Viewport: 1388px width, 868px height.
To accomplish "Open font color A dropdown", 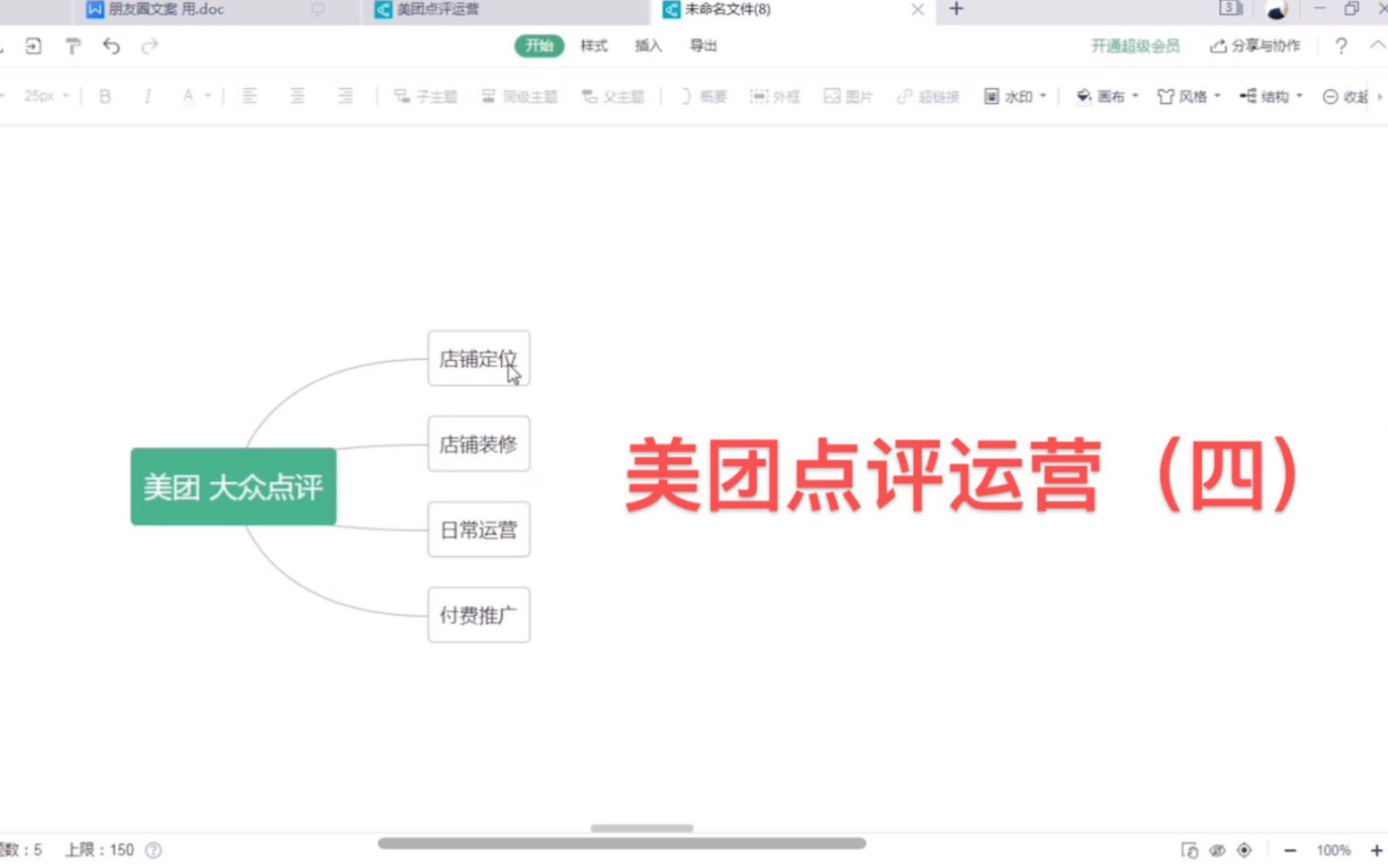I will tap(195, 96).
